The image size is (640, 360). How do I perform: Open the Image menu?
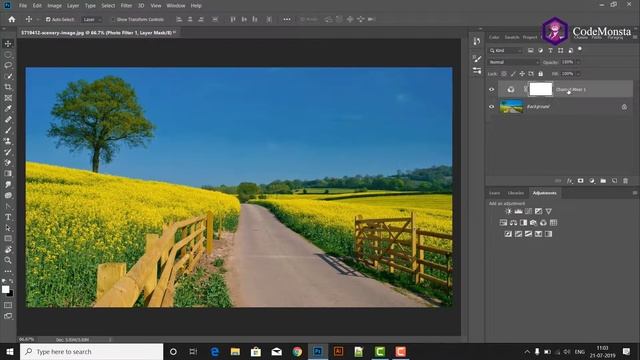click(x=54, y=6)
